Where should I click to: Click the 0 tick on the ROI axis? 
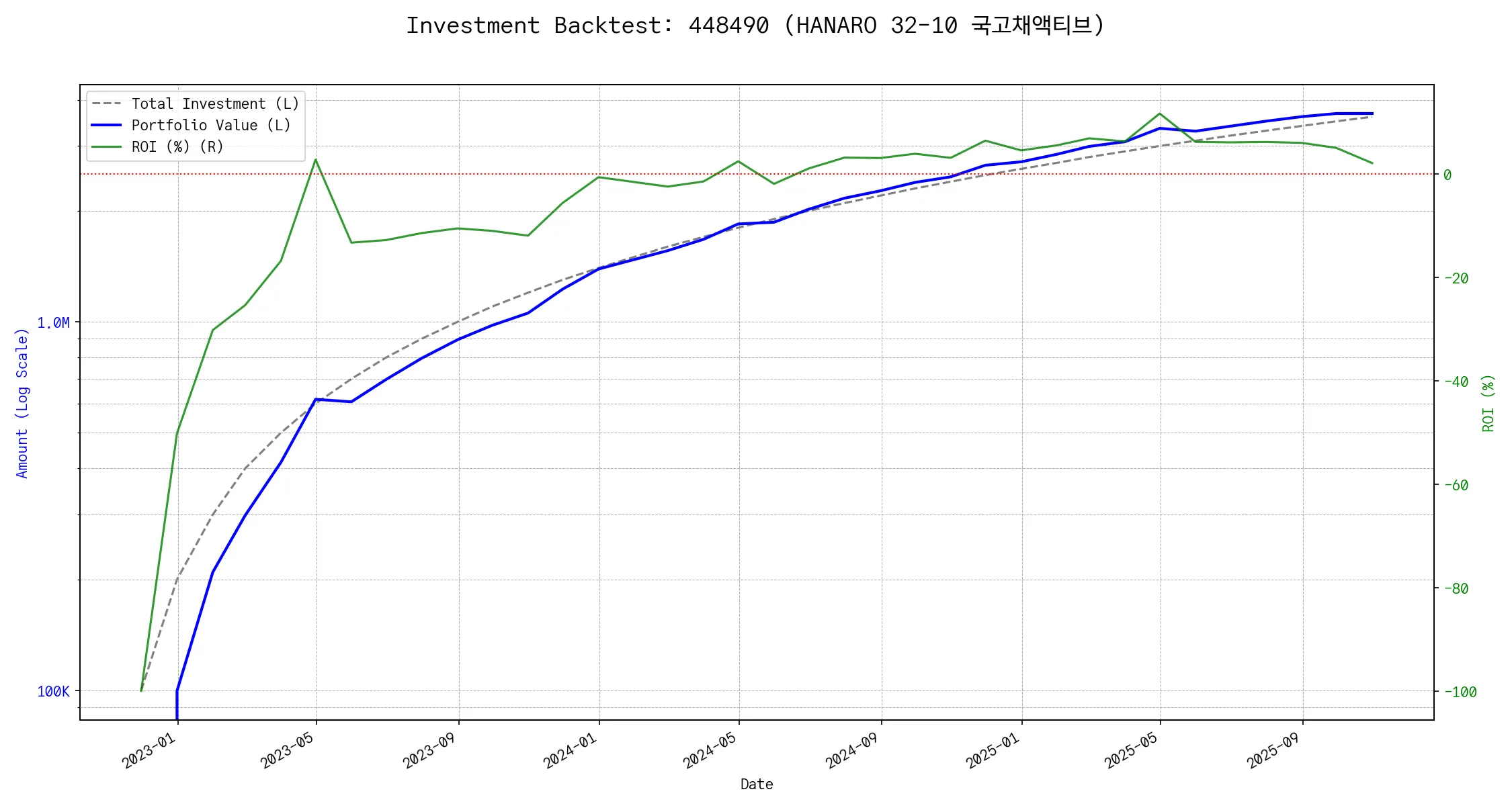1447,175
